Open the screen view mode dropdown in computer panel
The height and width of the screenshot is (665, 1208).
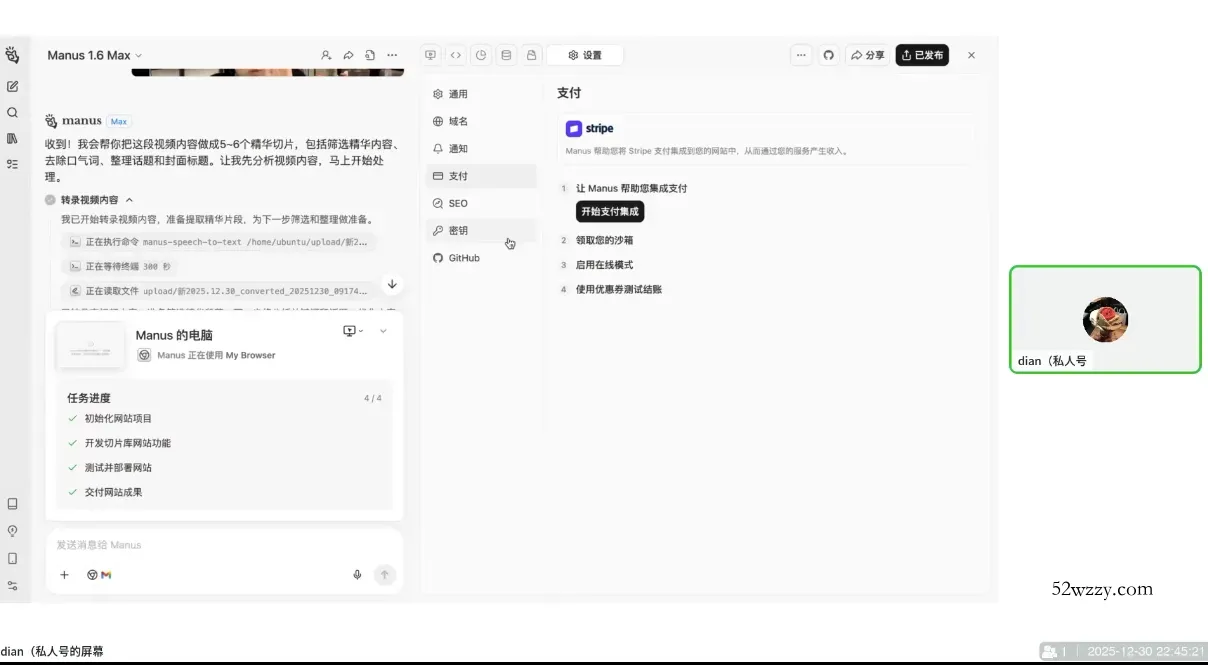point(353,331)
